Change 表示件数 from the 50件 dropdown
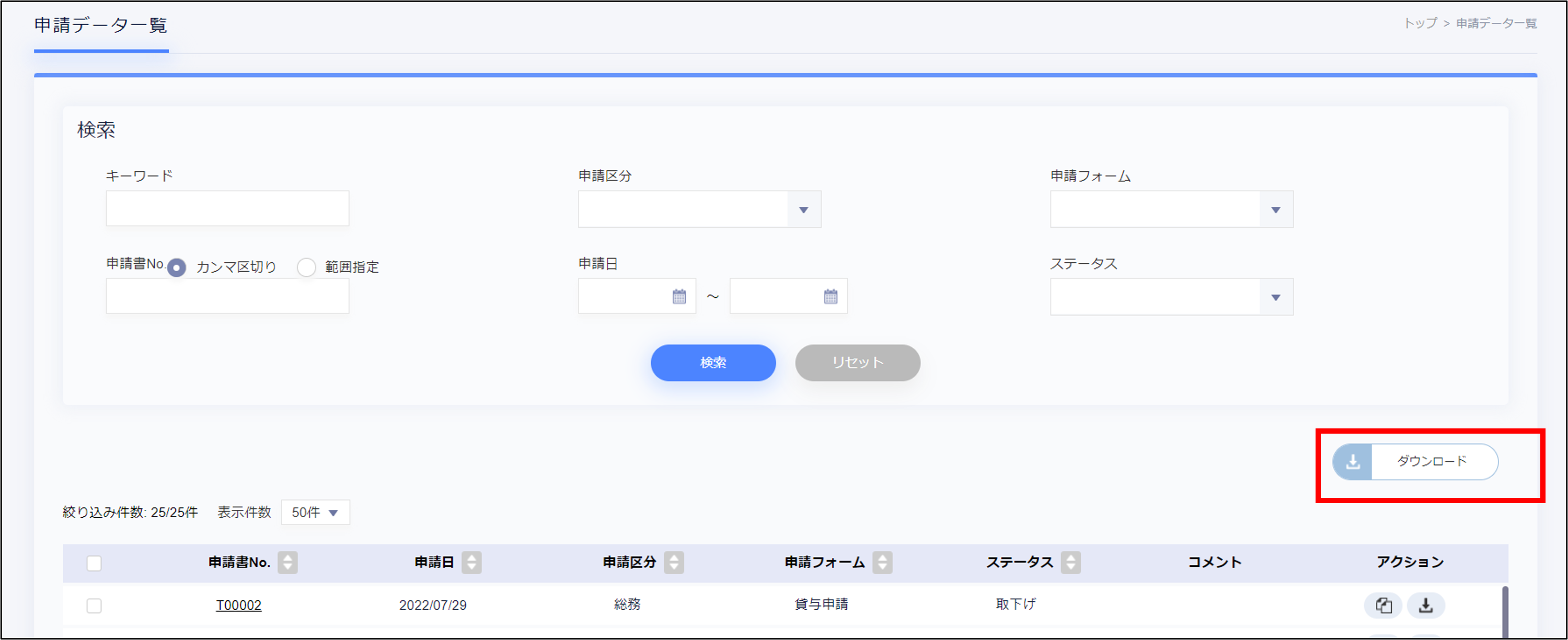 (315, 512)
